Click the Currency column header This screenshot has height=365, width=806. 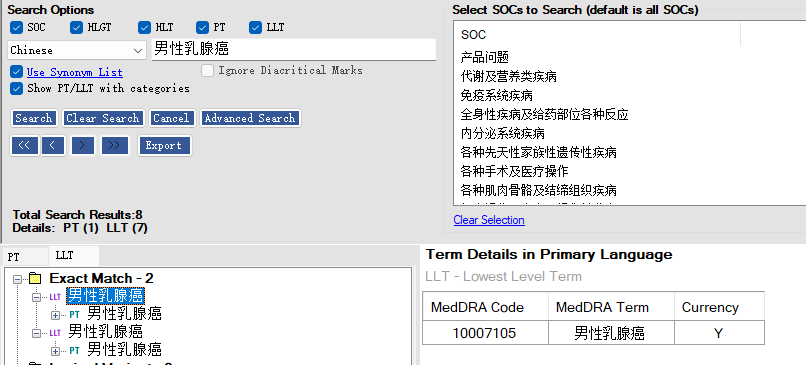[719, 307]
